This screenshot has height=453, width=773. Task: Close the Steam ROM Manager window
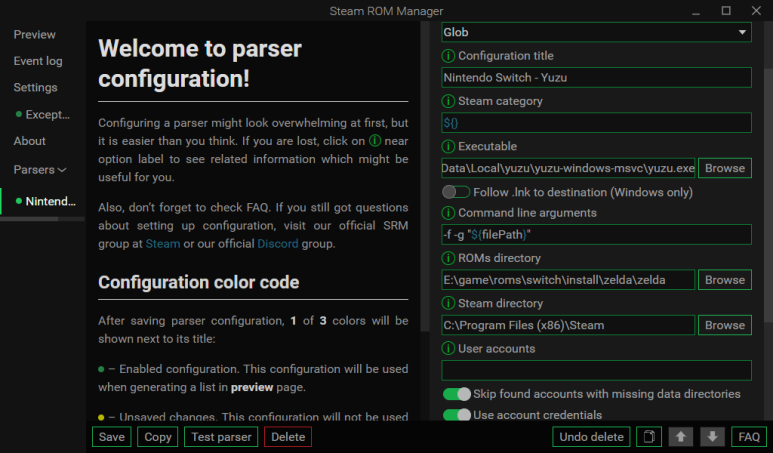tap(756, 11)
